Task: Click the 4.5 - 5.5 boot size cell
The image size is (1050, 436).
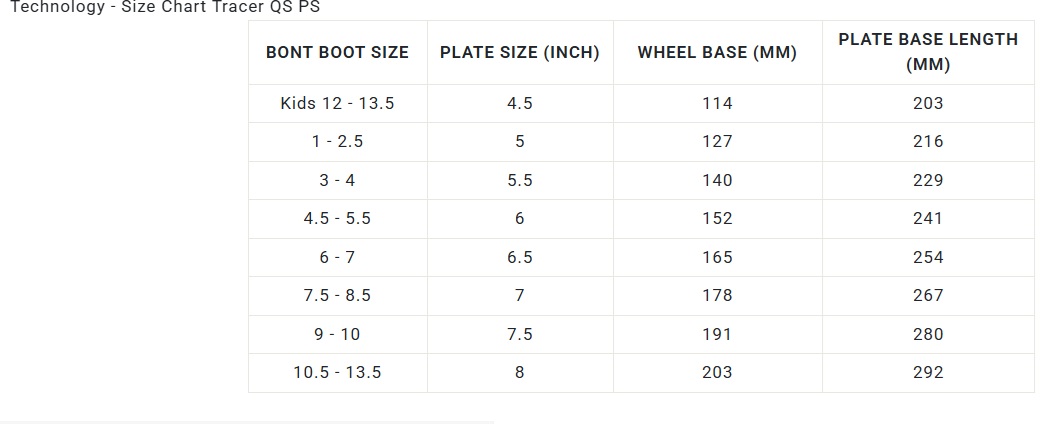Action: click(x=337, y=218)
